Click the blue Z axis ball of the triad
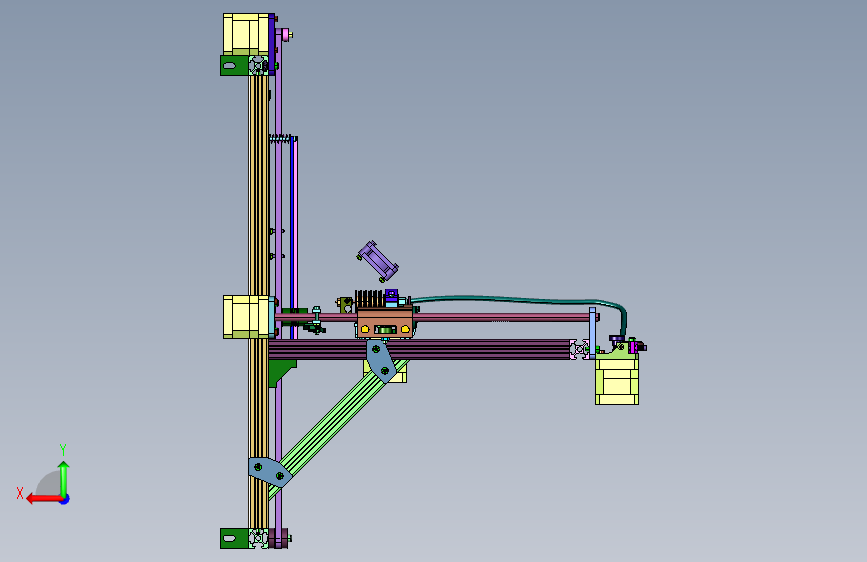This screenshot has height=562, width=867. pyautogui.click(x=65, y=499)
